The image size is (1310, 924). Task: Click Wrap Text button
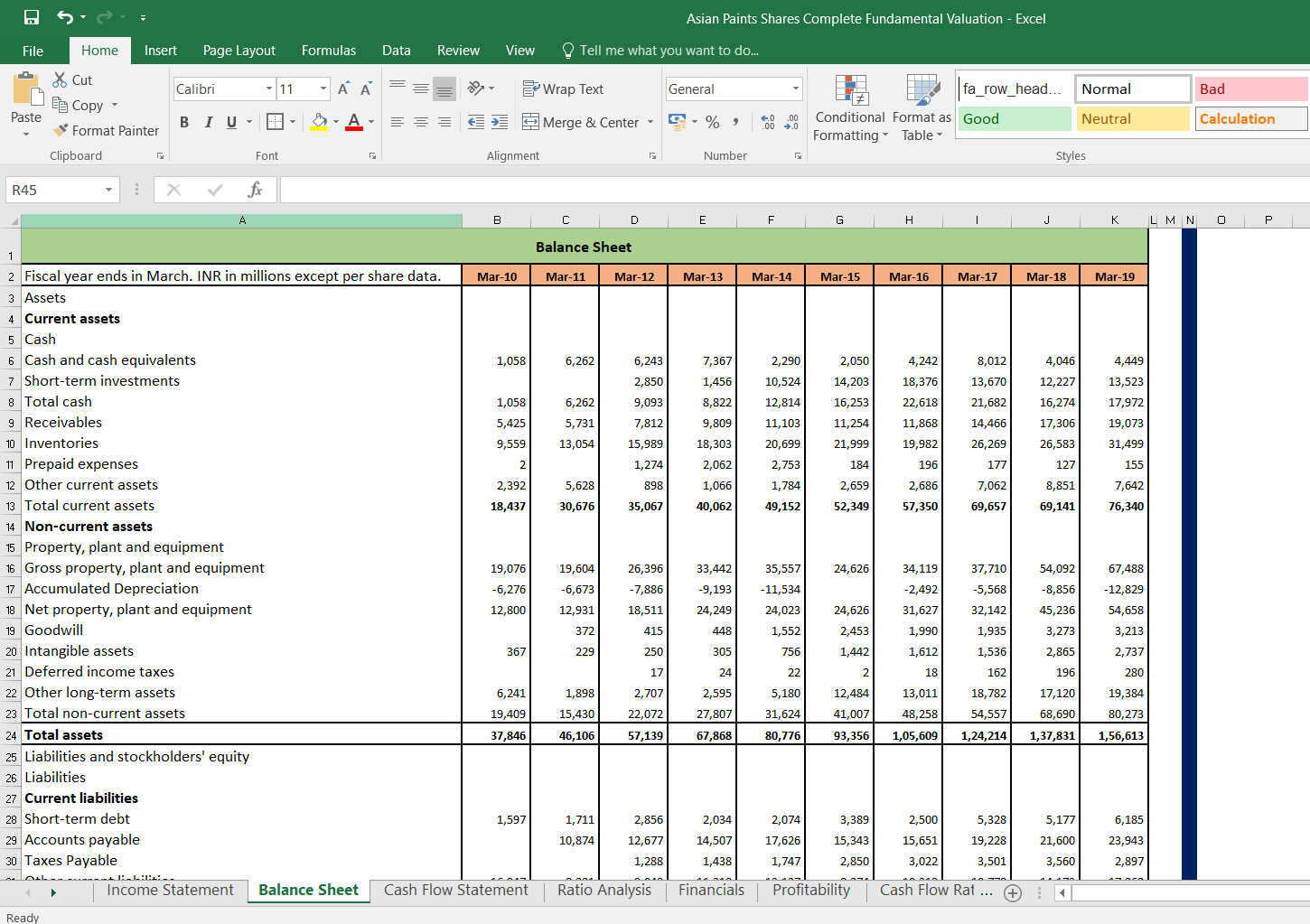coord(563,89)
